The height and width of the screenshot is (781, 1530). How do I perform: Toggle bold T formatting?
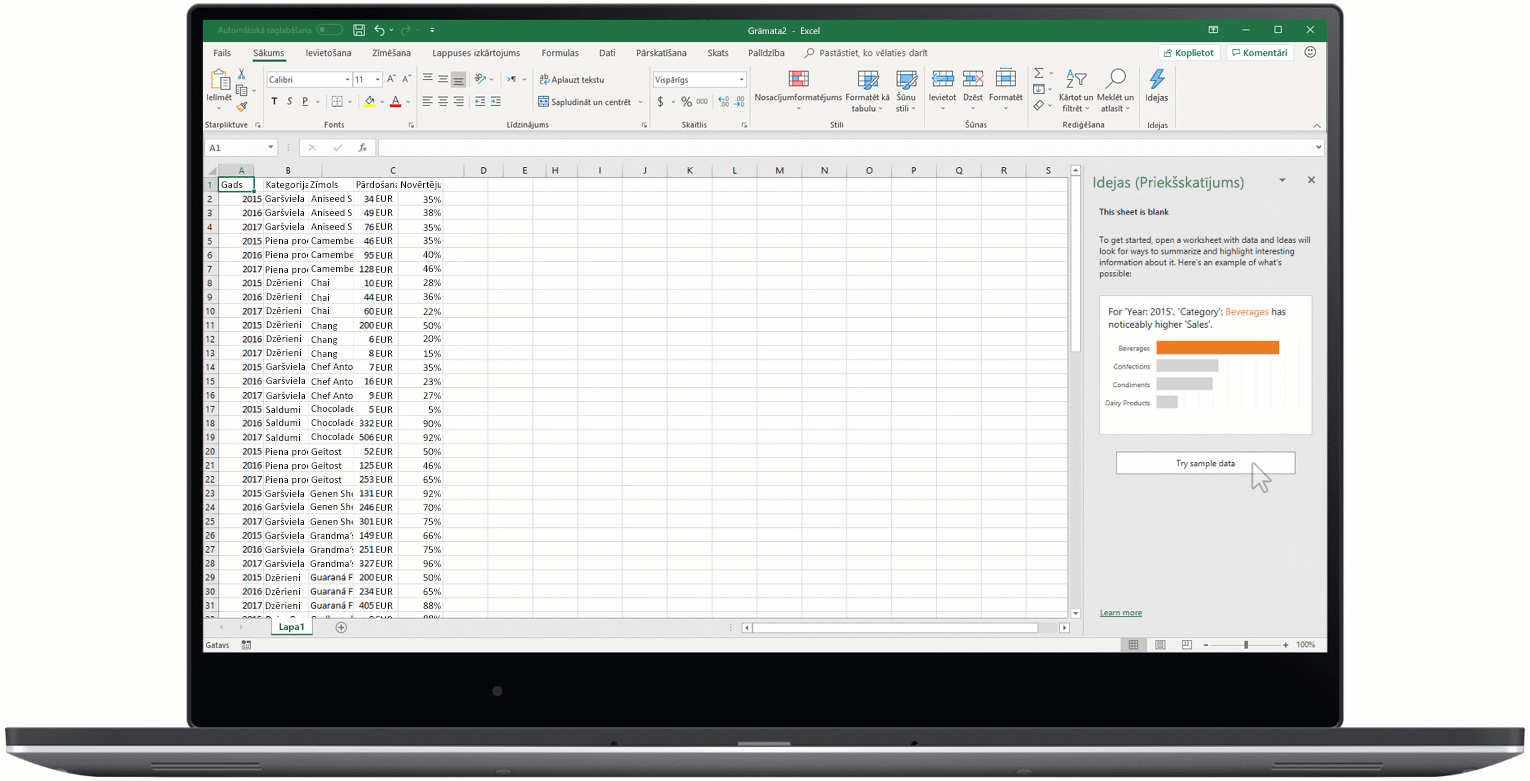(x=275, y=101)
